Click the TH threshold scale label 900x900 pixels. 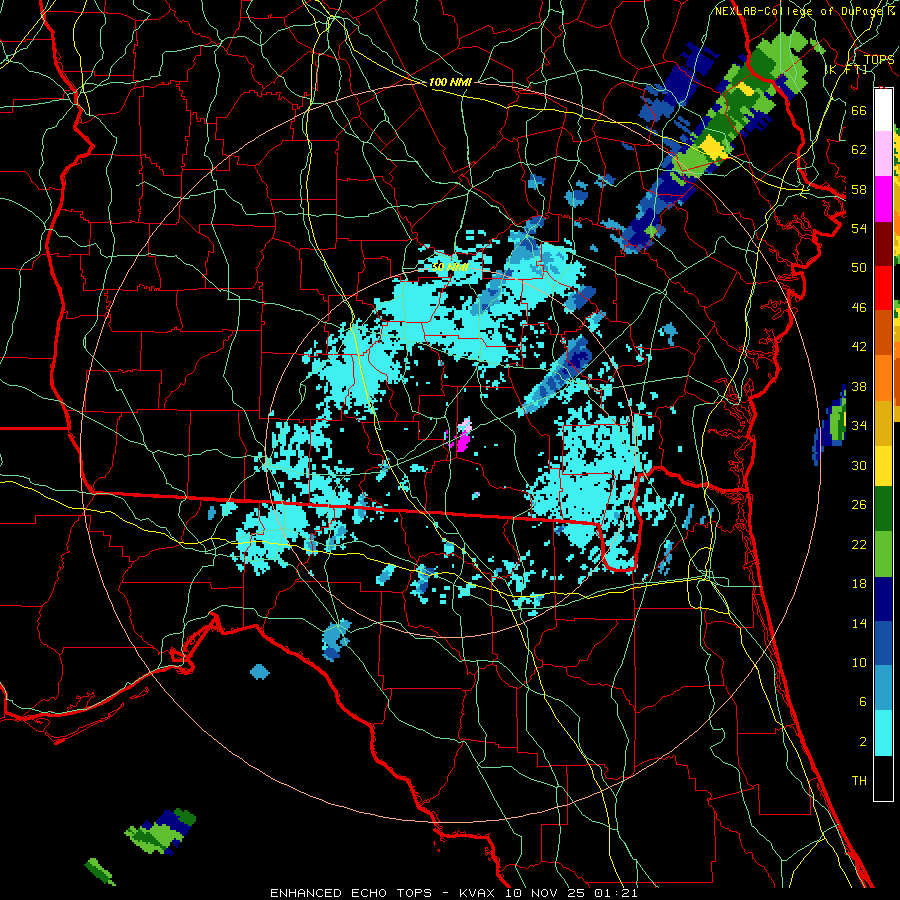[x=859, y=780]
